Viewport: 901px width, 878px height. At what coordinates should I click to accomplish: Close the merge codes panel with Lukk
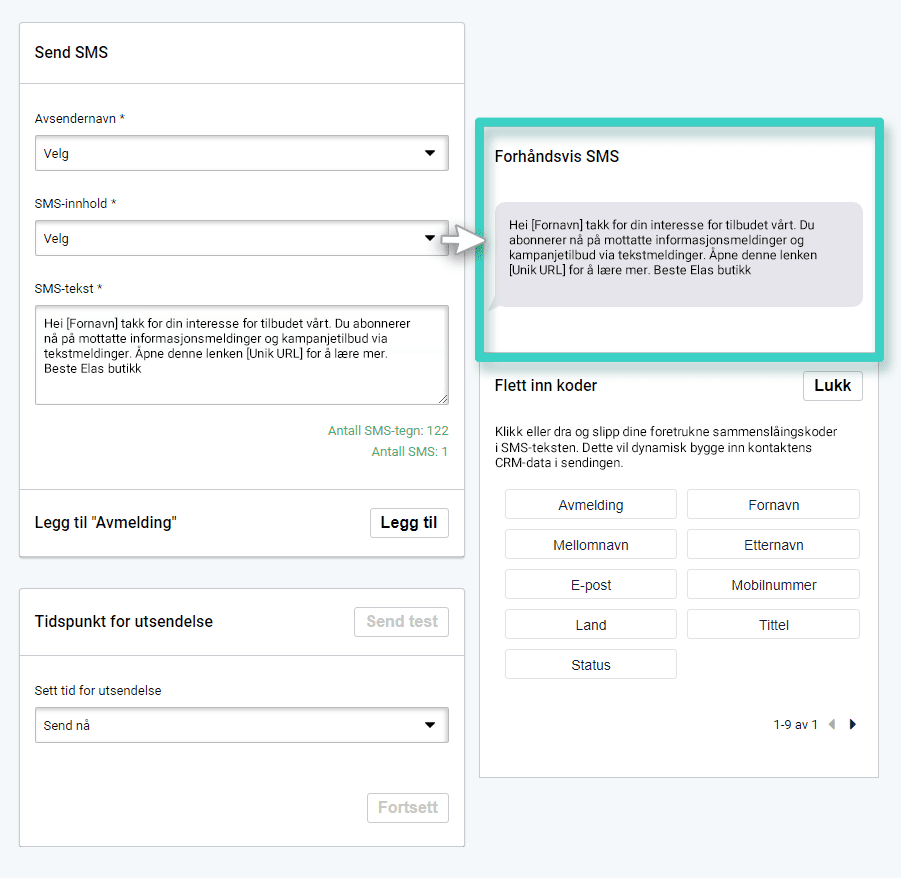[832, 386]
